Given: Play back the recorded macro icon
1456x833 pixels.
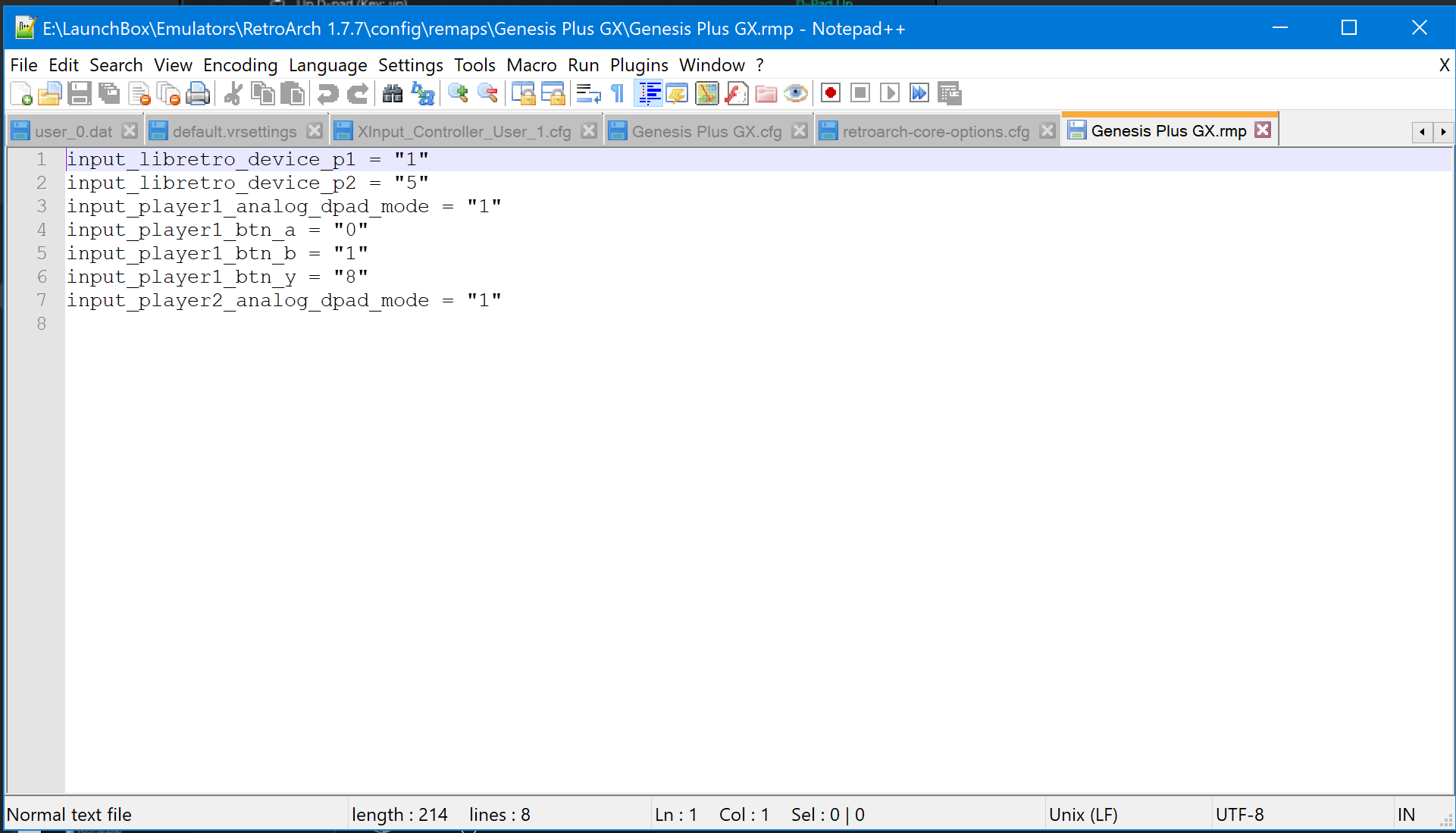Looking at the screenshot, I should 890,93.
